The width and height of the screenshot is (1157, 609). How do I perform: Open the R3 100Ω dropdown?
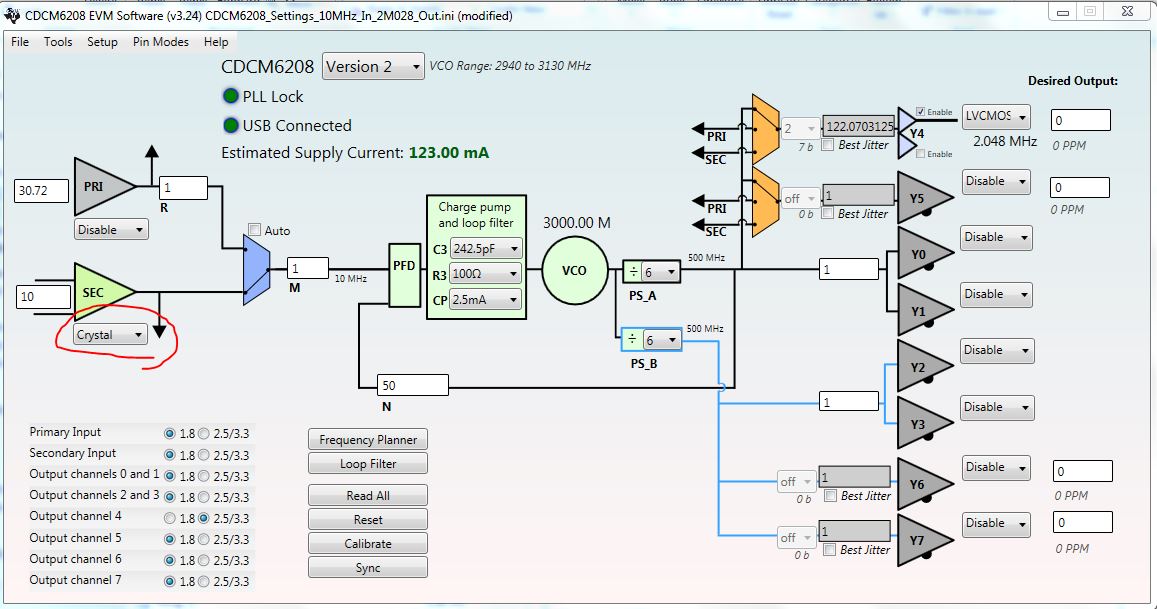486,274
